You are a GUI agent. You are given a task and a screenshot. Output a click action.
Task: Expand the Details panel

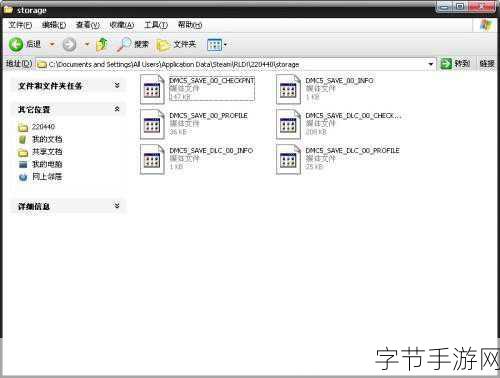117,206
